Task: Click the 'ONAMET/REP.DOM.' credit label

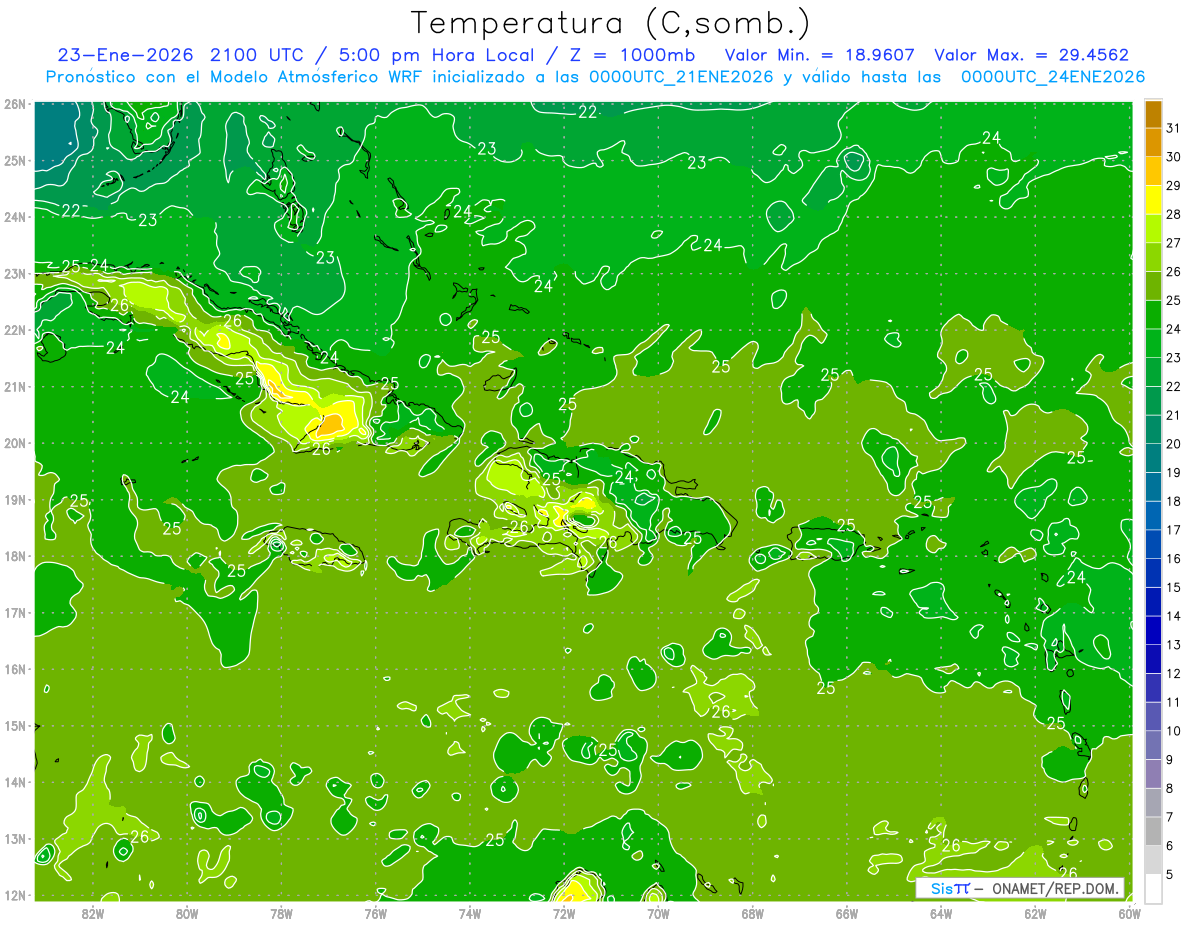Action: [x=1055, y=888]
